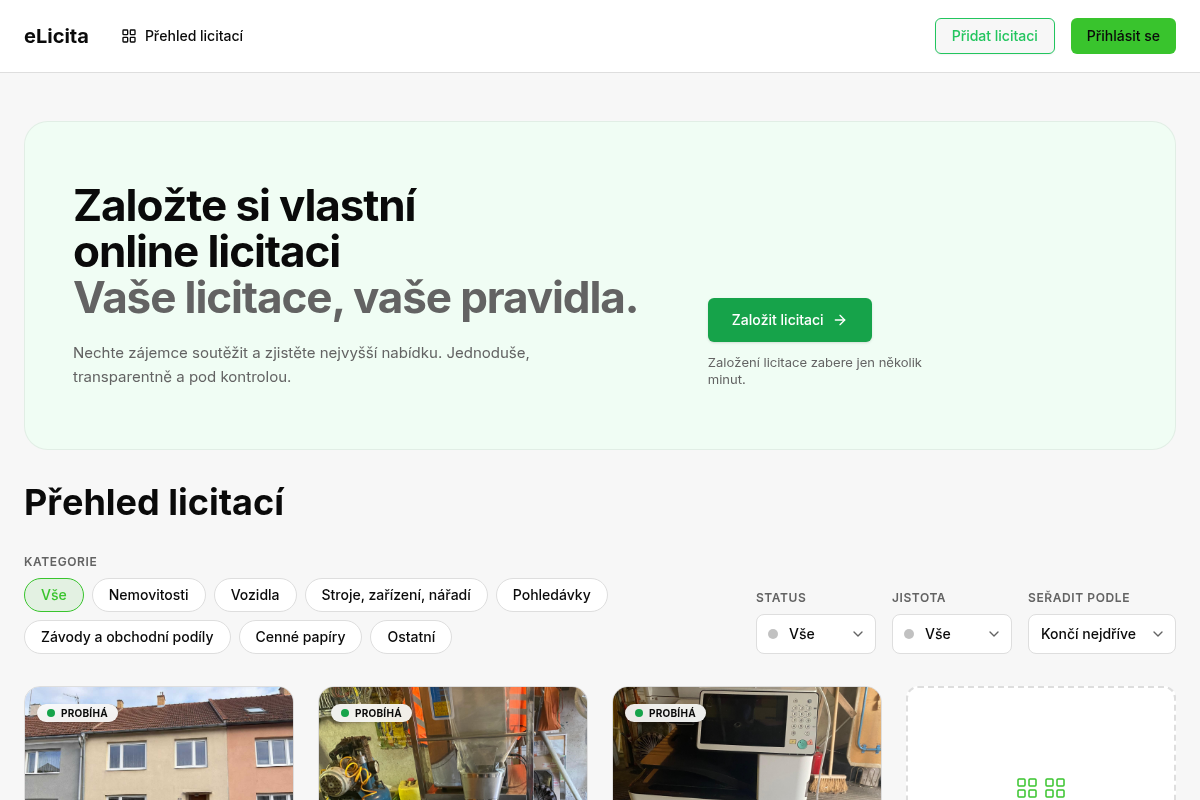The width and height of the screenshot is (1200, 800).
Task: Click PROBÍHÁ badge on machinery card
Action: click(371, 713)
